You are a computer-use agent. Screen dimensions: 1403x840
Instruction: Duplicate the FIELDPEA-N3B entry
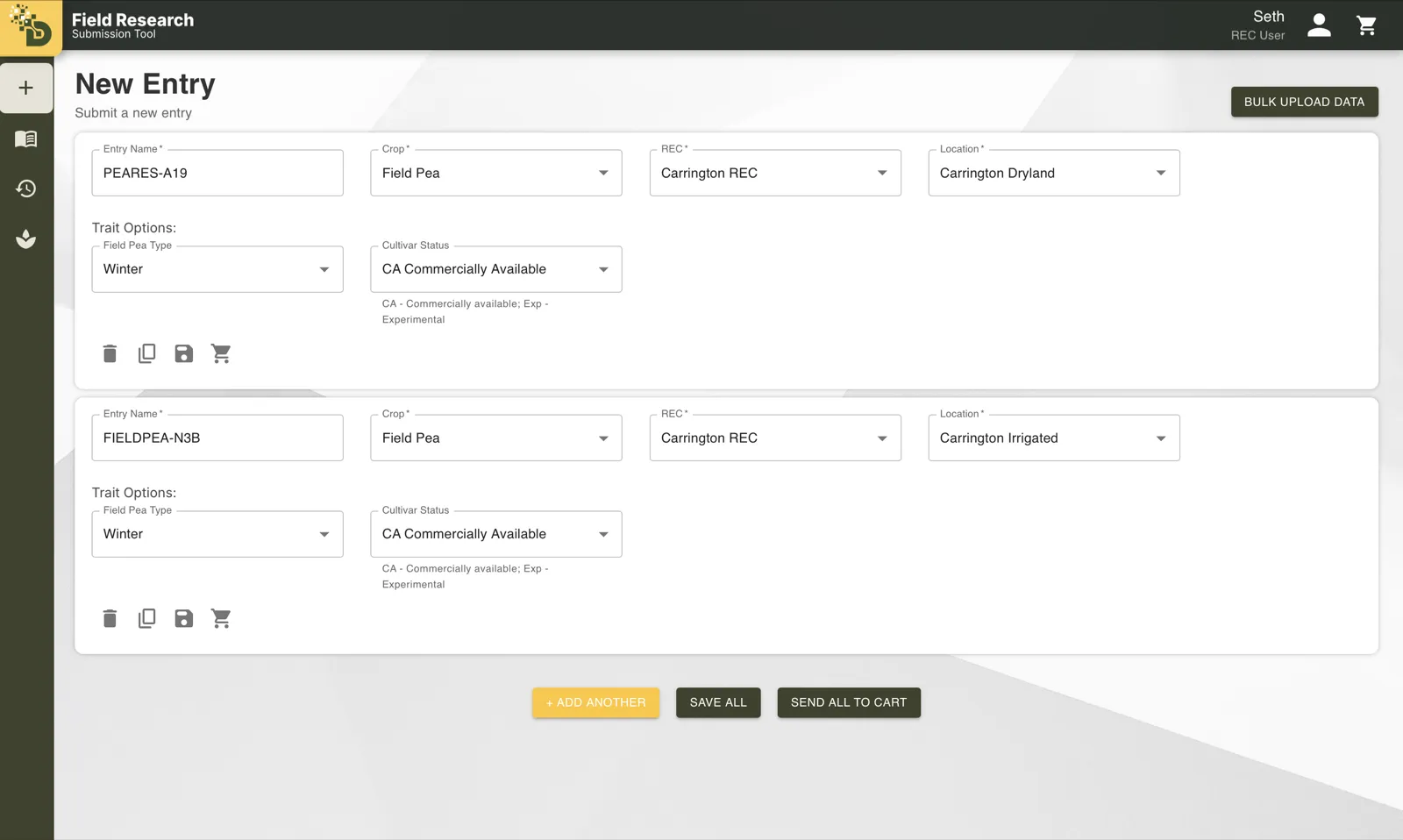[x=146, y=618]
